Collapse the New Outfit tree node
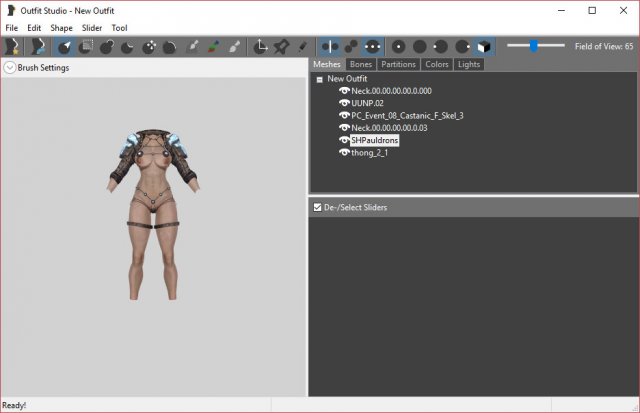The height and width of the screenshot is (413, 640). (319, 78)
